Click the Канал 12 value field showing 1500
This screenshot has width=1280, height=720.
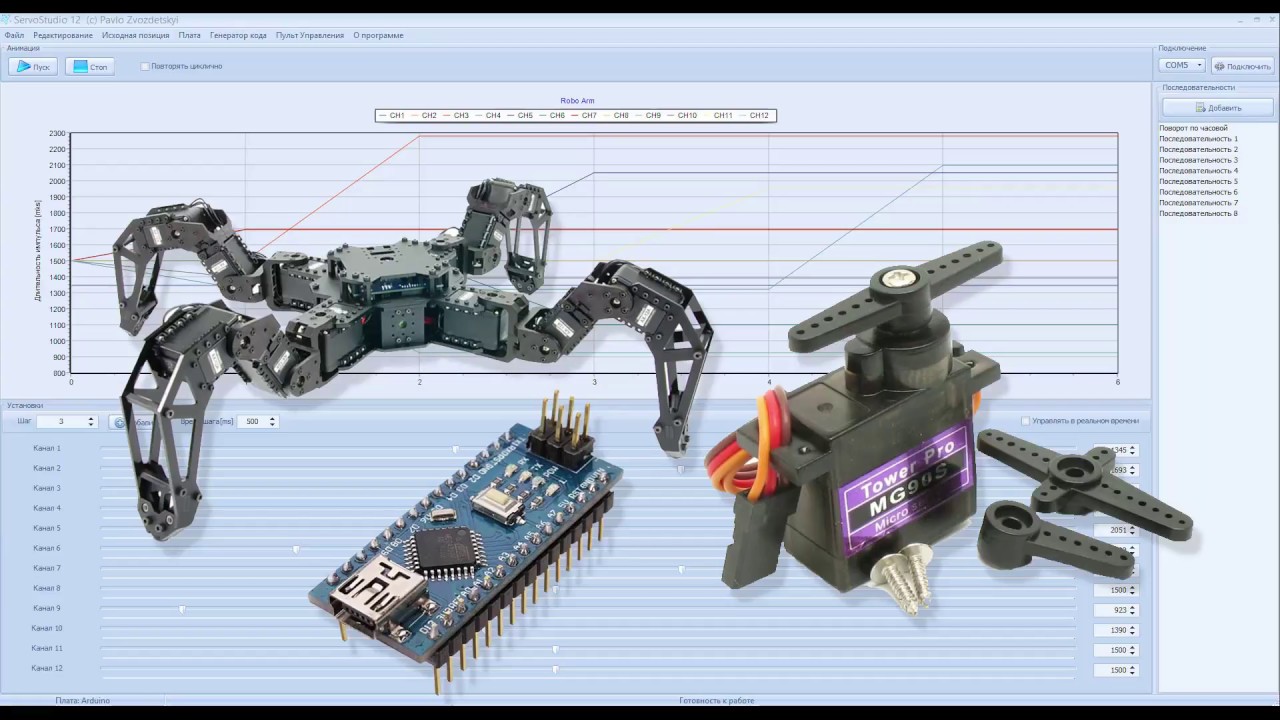coord(1116,670)
